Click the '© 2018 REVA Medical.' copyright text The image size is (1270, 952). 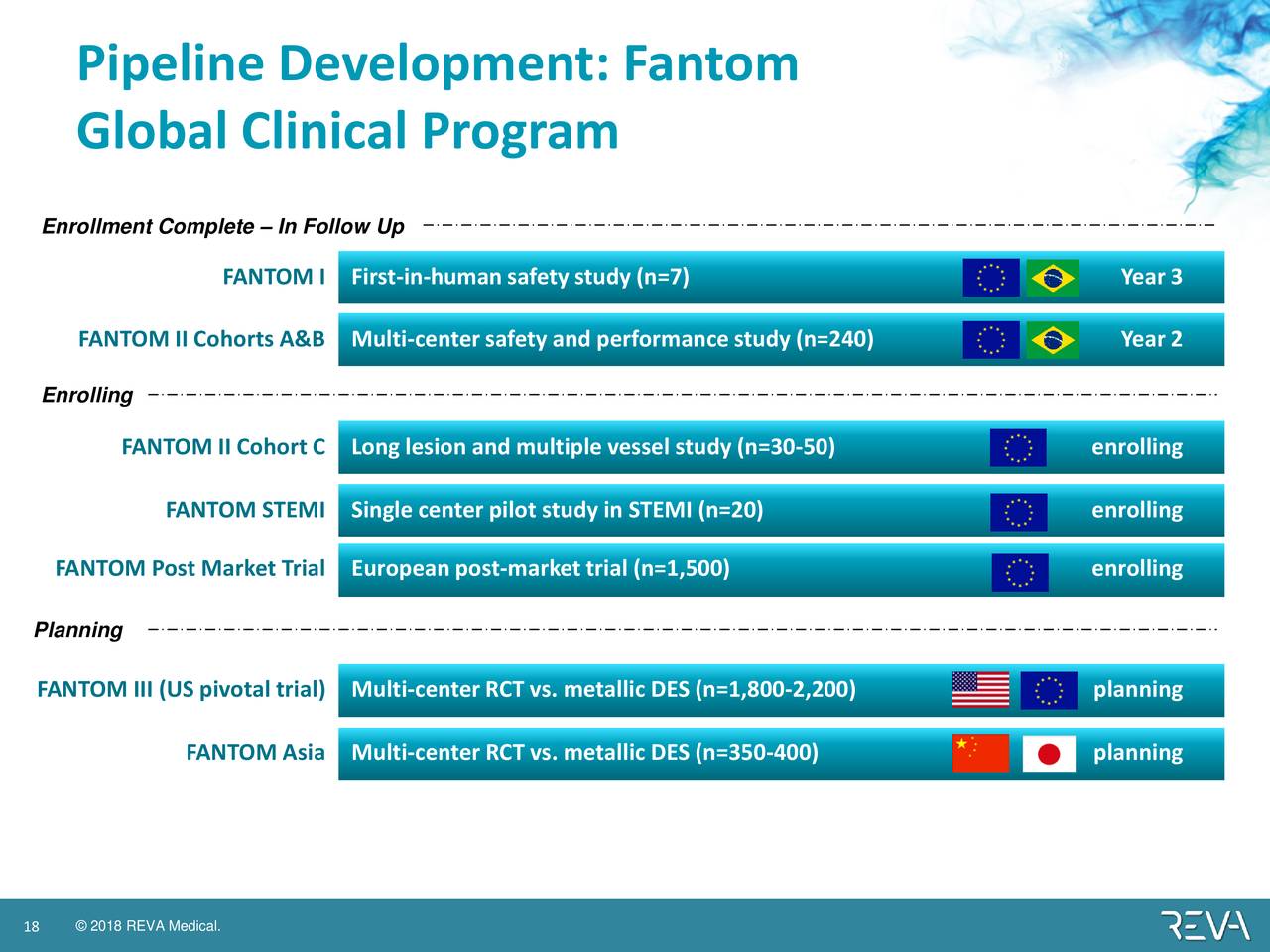(148, 927)
